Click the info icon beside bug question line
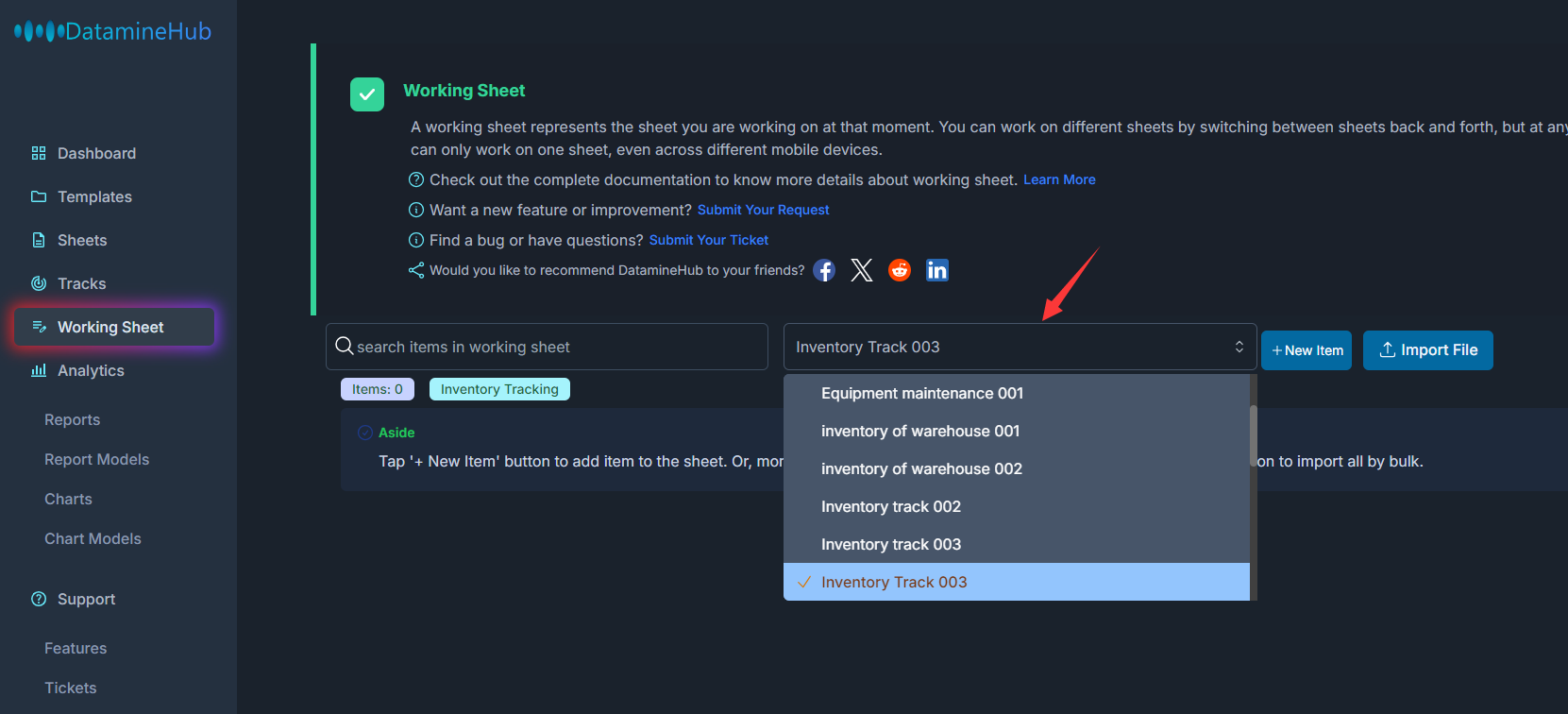Viewport: 1568px width, 714px height. click(x=416, y=240)
